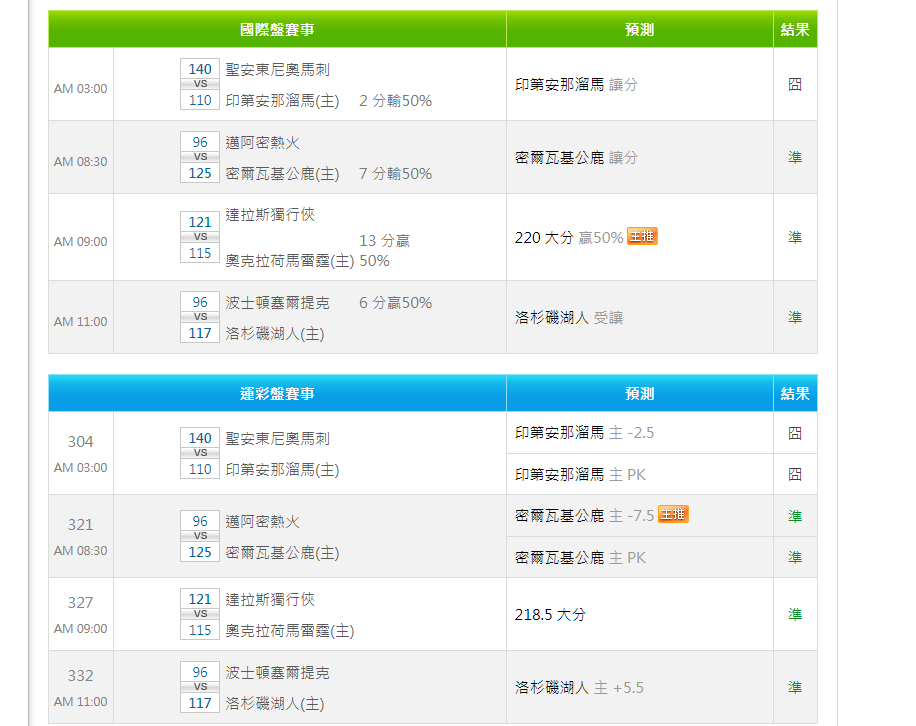Click the 結果 header of 國際盤 table

795,29
